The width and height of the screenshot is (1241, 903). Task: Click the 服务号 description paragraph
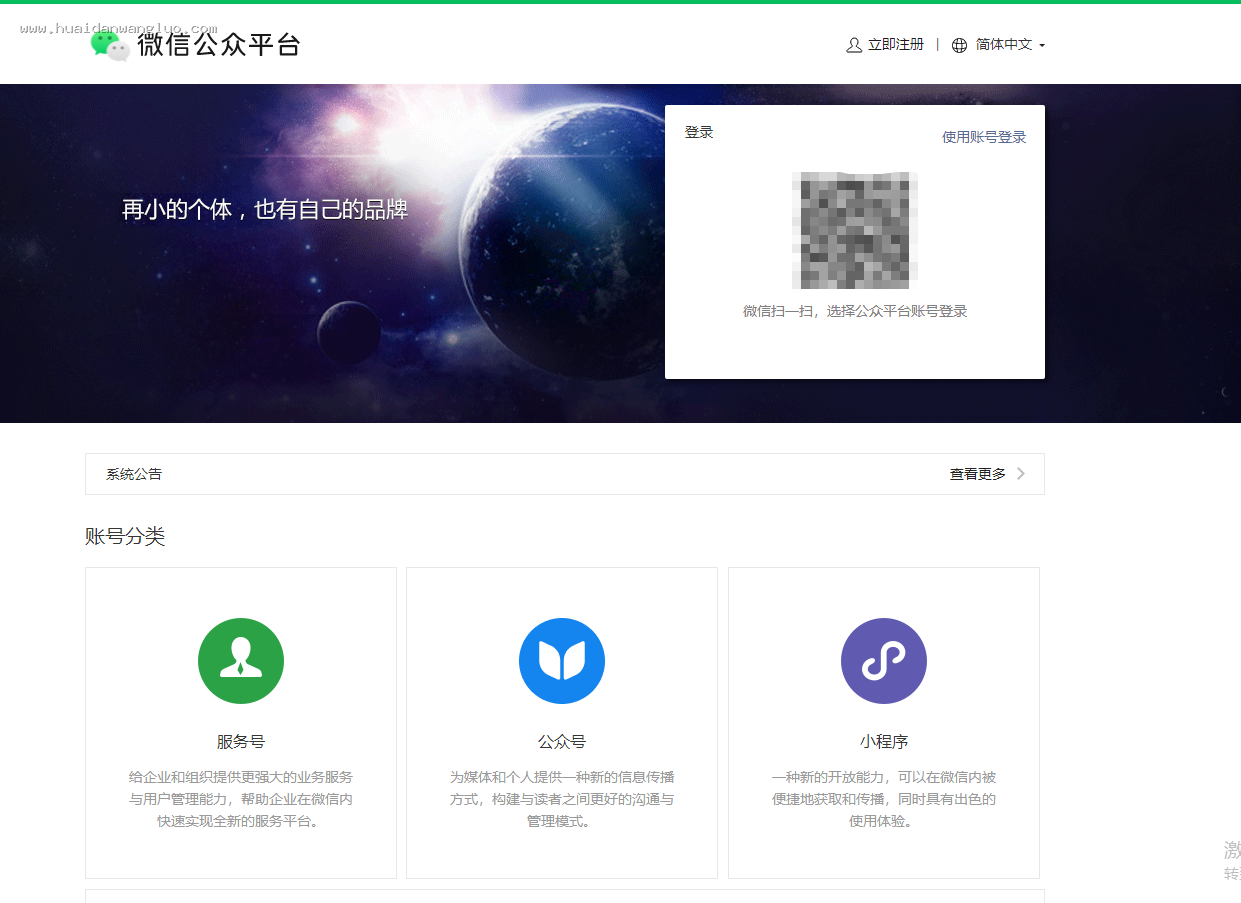click(241, 799)
